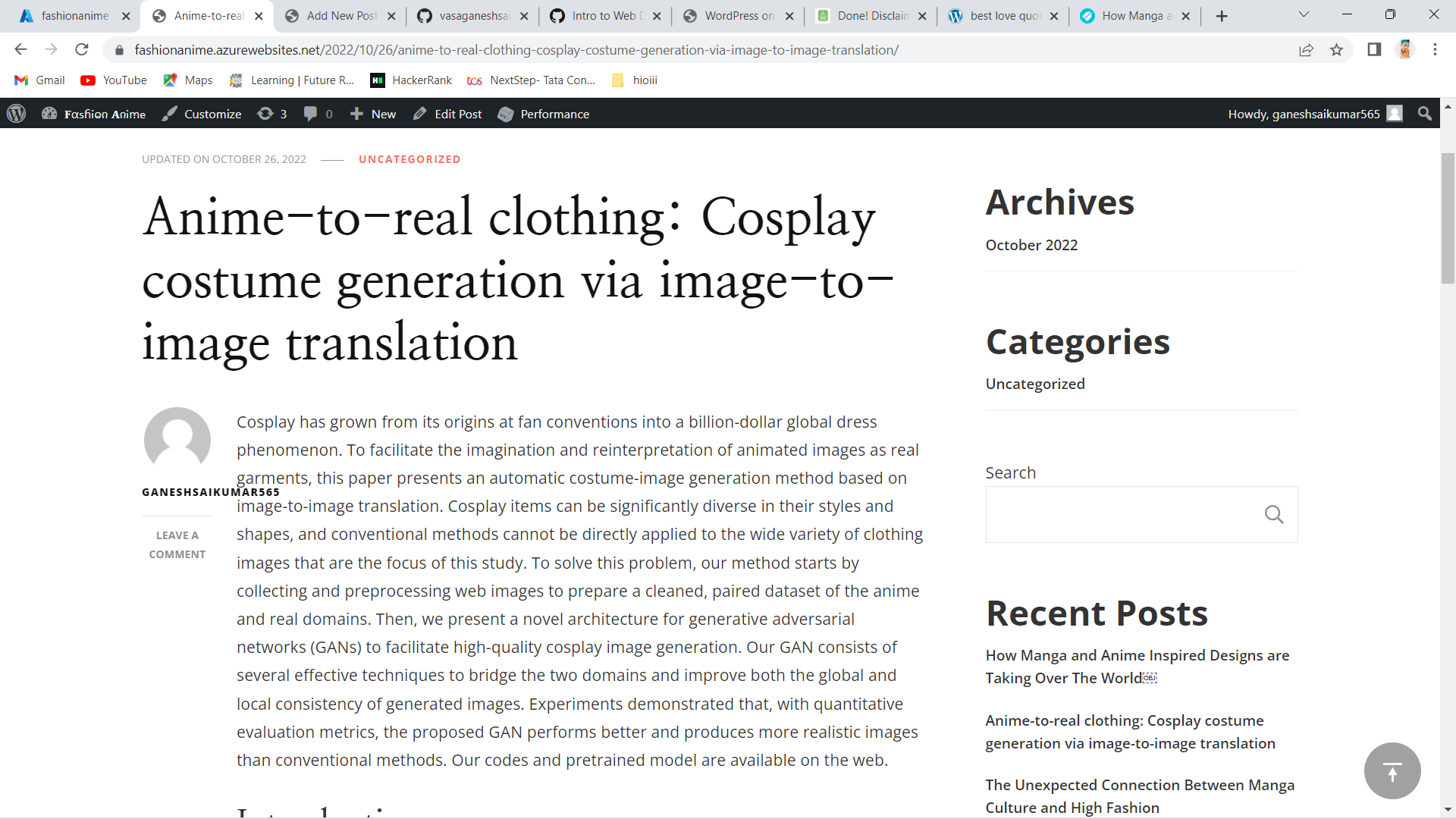Click the scroll-to-top circular arrow button
1456x819 pixels.
[x=1392, y=770]
